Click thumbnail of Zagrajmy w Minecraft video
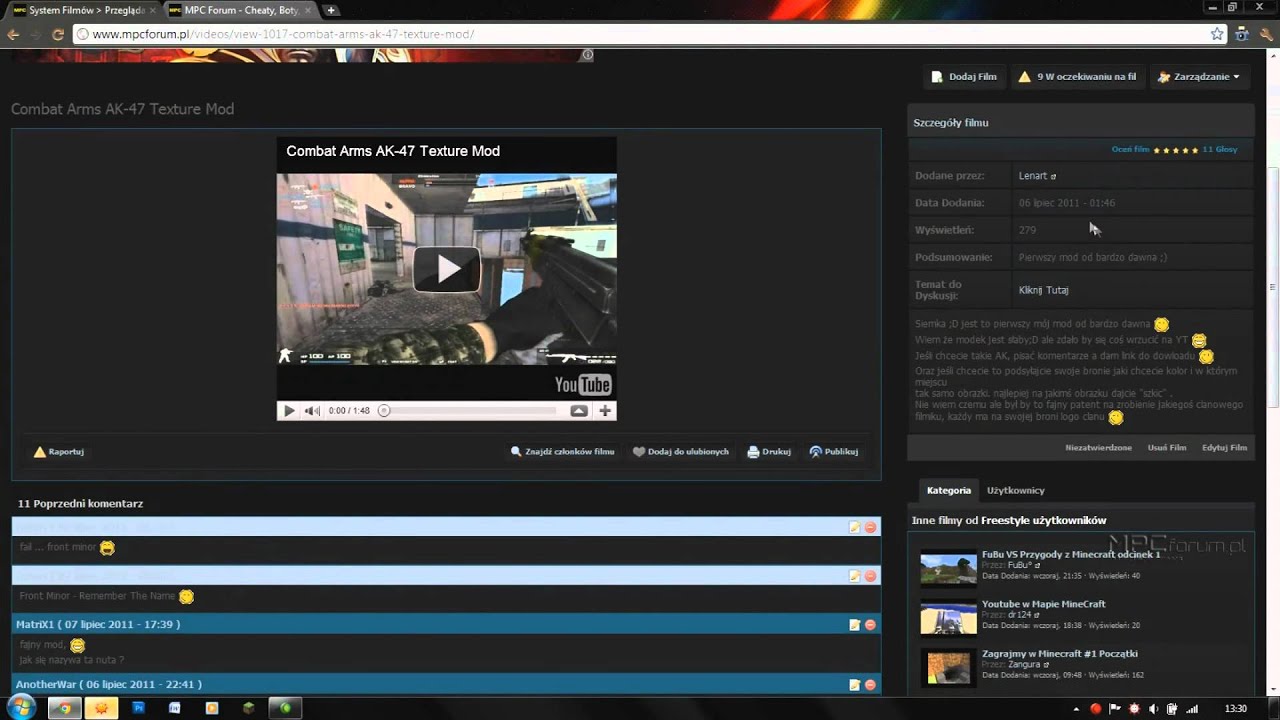Viewport: 1280px width, 720px height. pyautogui.click(x=948, y=668)
